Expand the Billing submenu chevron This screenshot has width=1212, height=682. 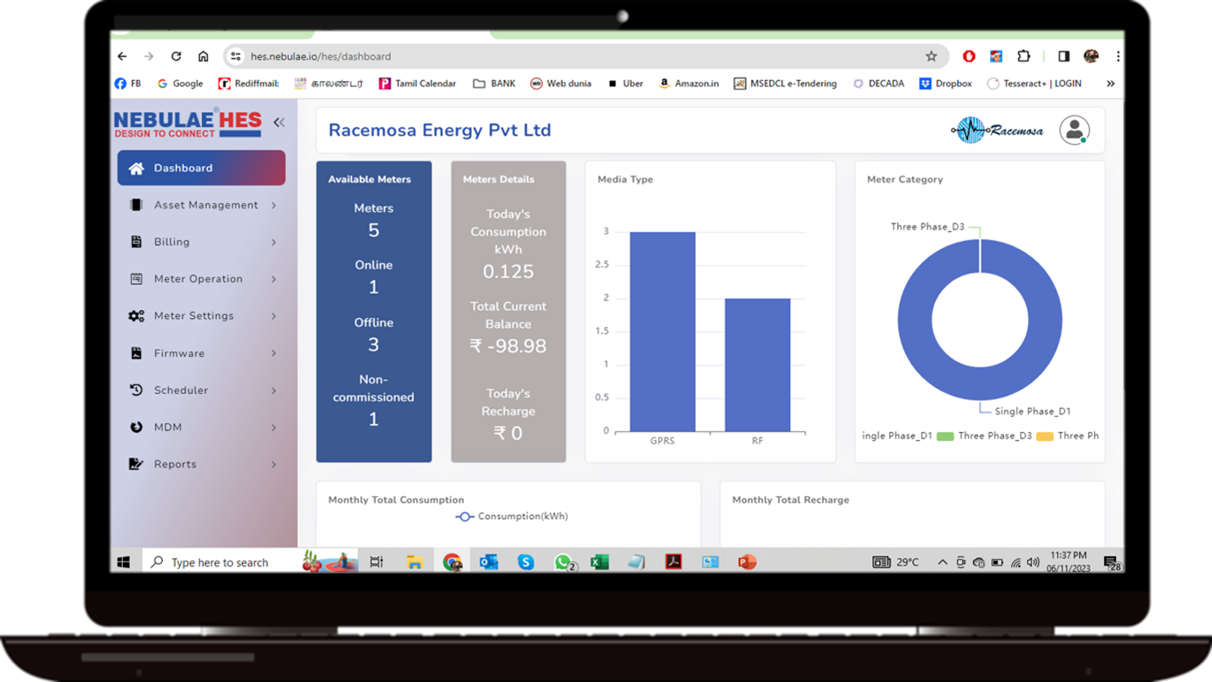(x=273, y=241)
